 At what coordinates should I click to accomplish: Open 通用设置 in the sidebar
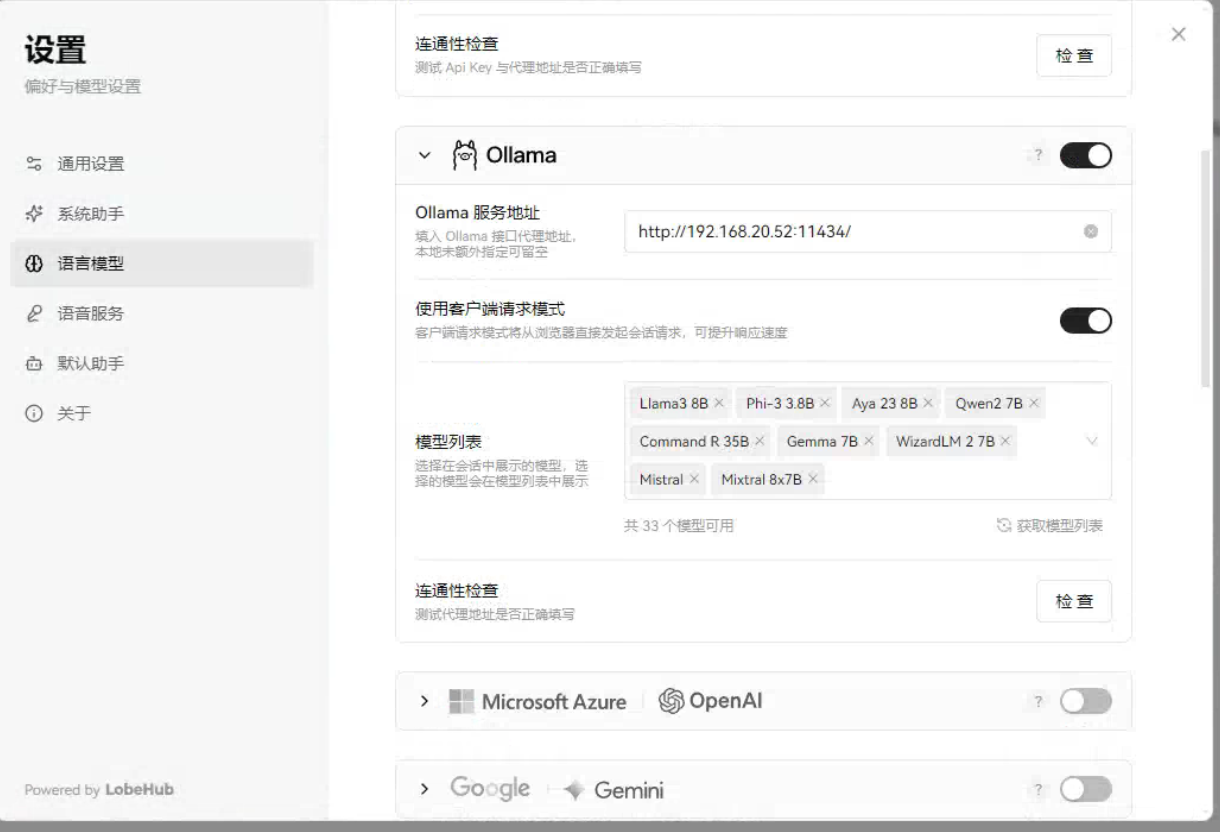162,164
